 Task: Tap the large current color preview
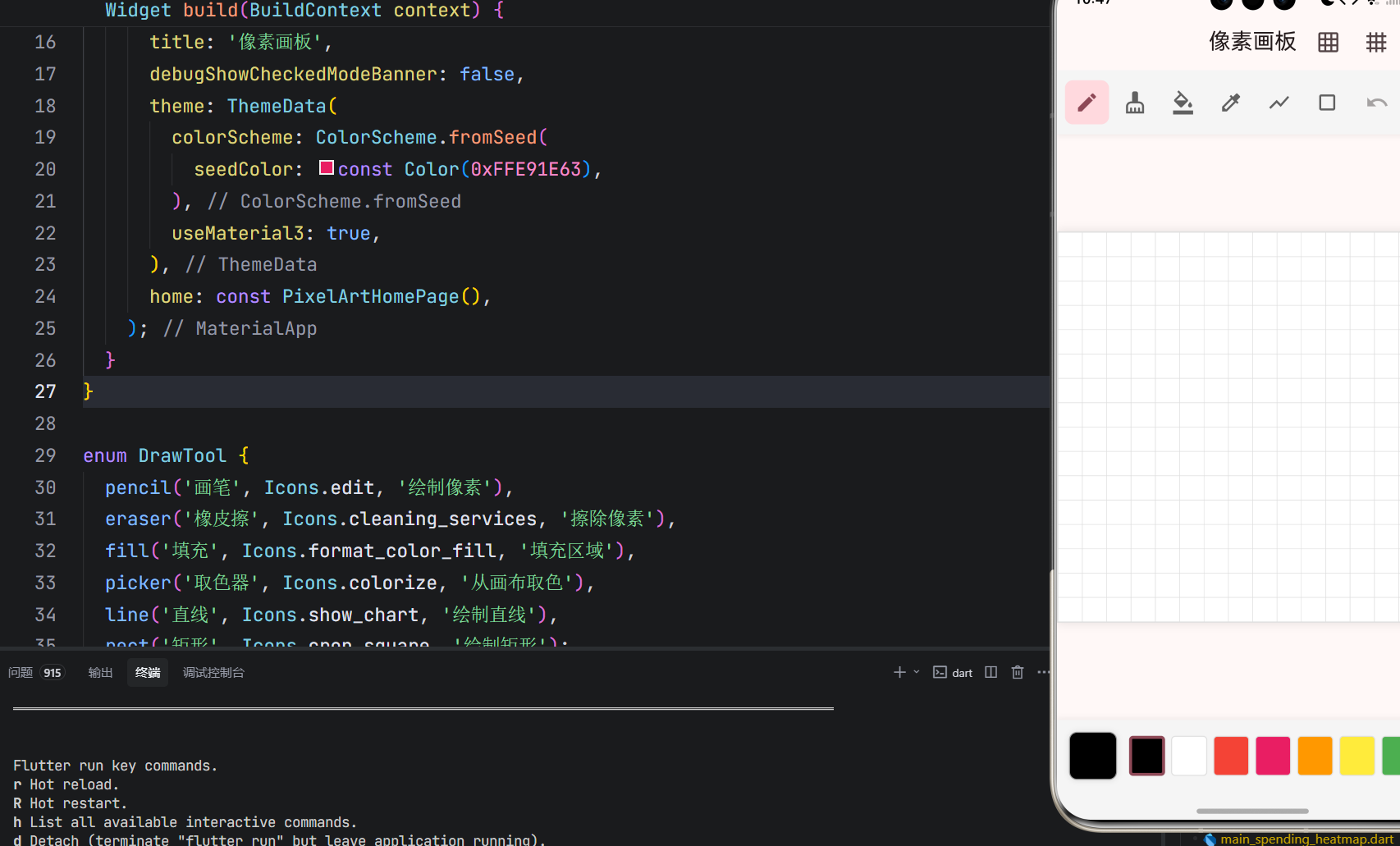pyautogui.click(x=1092, y=756)
